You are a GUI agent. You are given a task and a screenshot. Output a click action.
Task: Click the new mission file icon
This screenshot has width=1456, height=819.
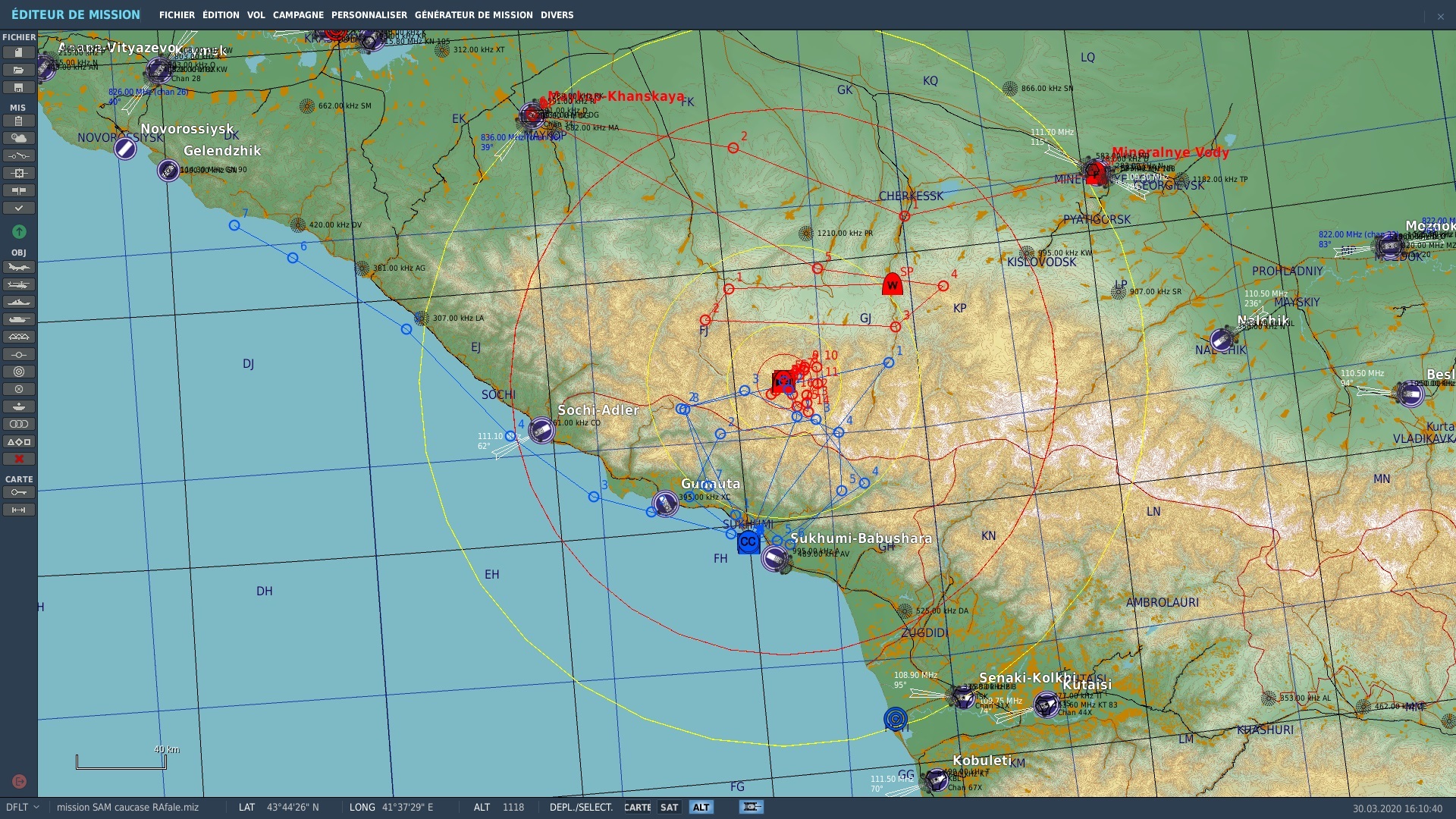[18, 52]
